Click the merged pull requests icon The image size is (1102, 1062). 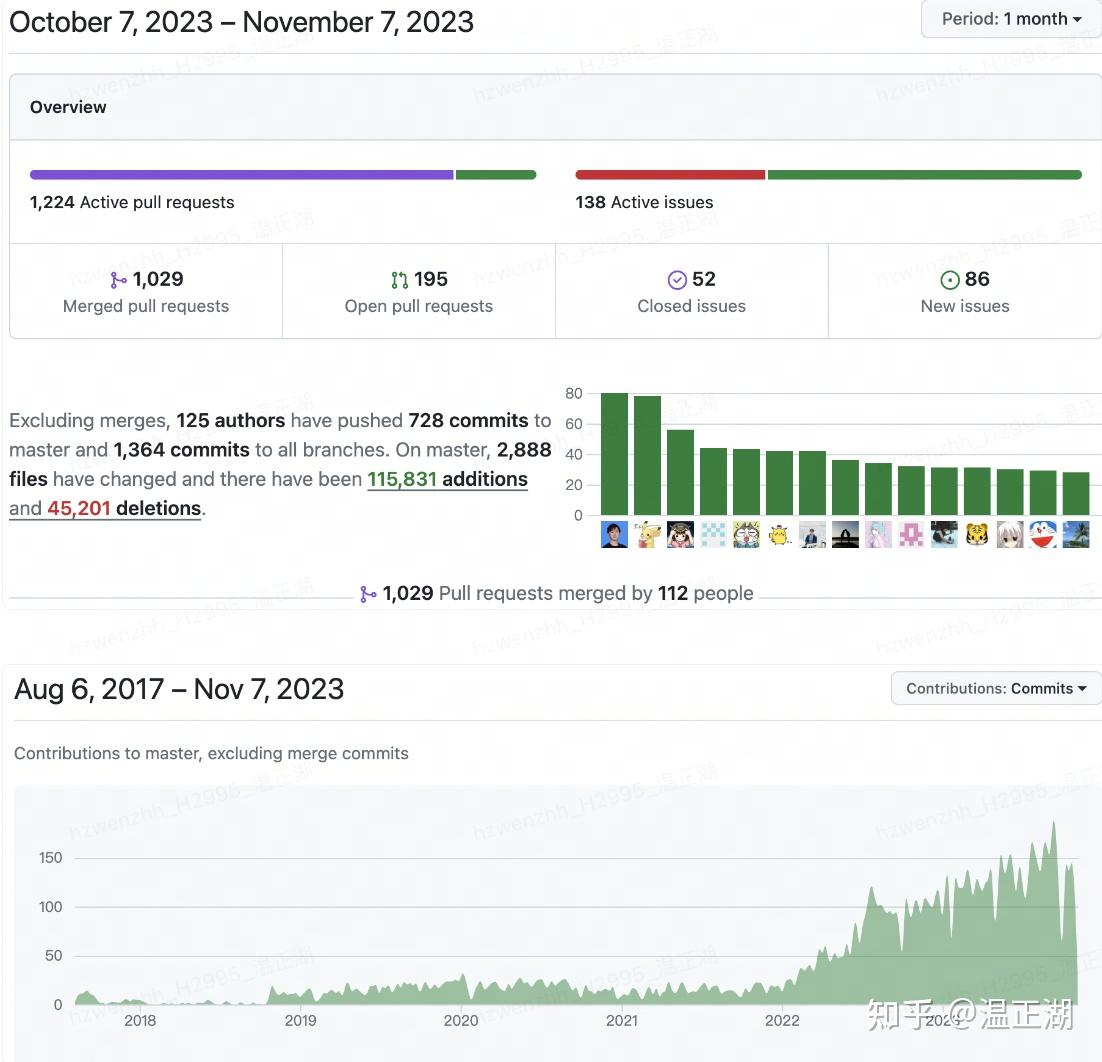pos(118,280)
